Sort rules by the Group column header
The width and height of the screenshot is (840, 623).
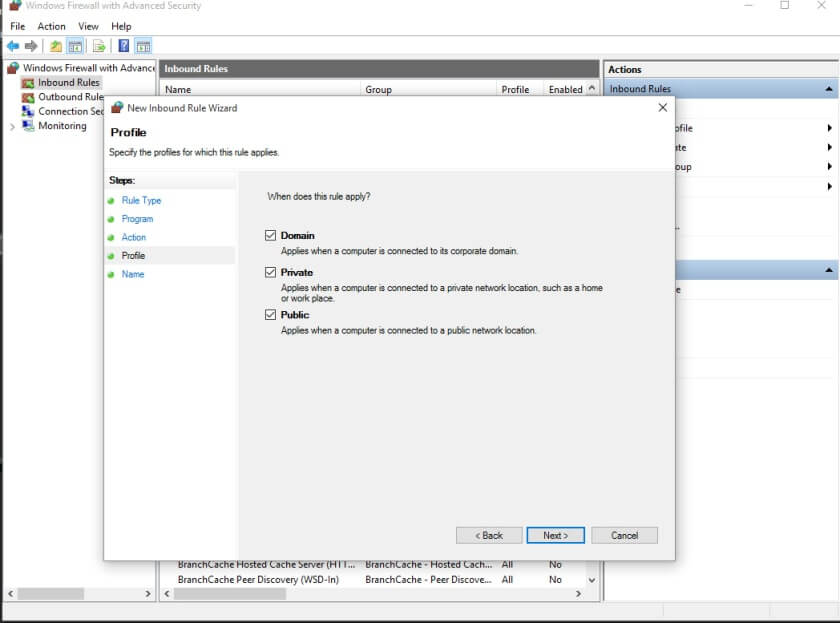coord(378,89)
